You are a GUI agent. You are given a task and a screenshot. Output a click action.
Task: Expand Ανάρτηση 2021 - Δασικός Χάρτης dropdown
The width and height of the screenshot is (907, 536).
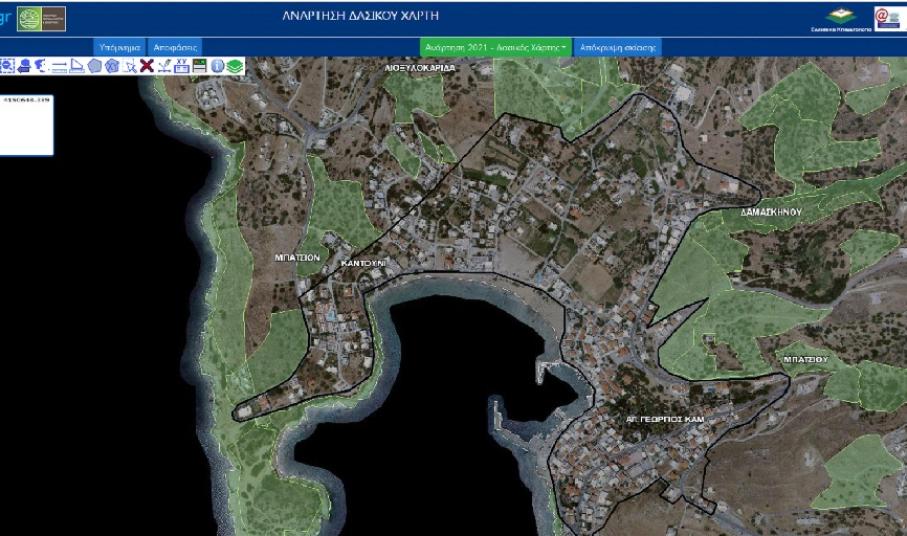tap(496, 47)
